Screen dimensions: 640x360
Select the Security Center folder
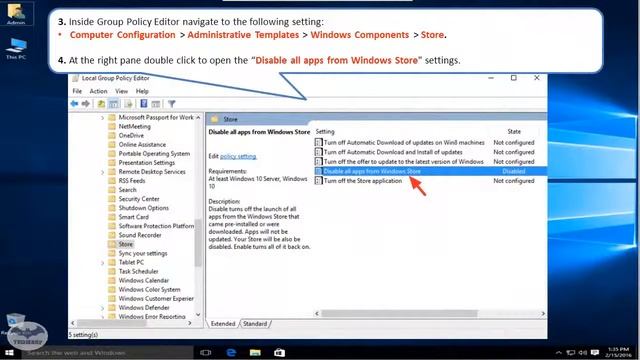click(x=139, y=199)
